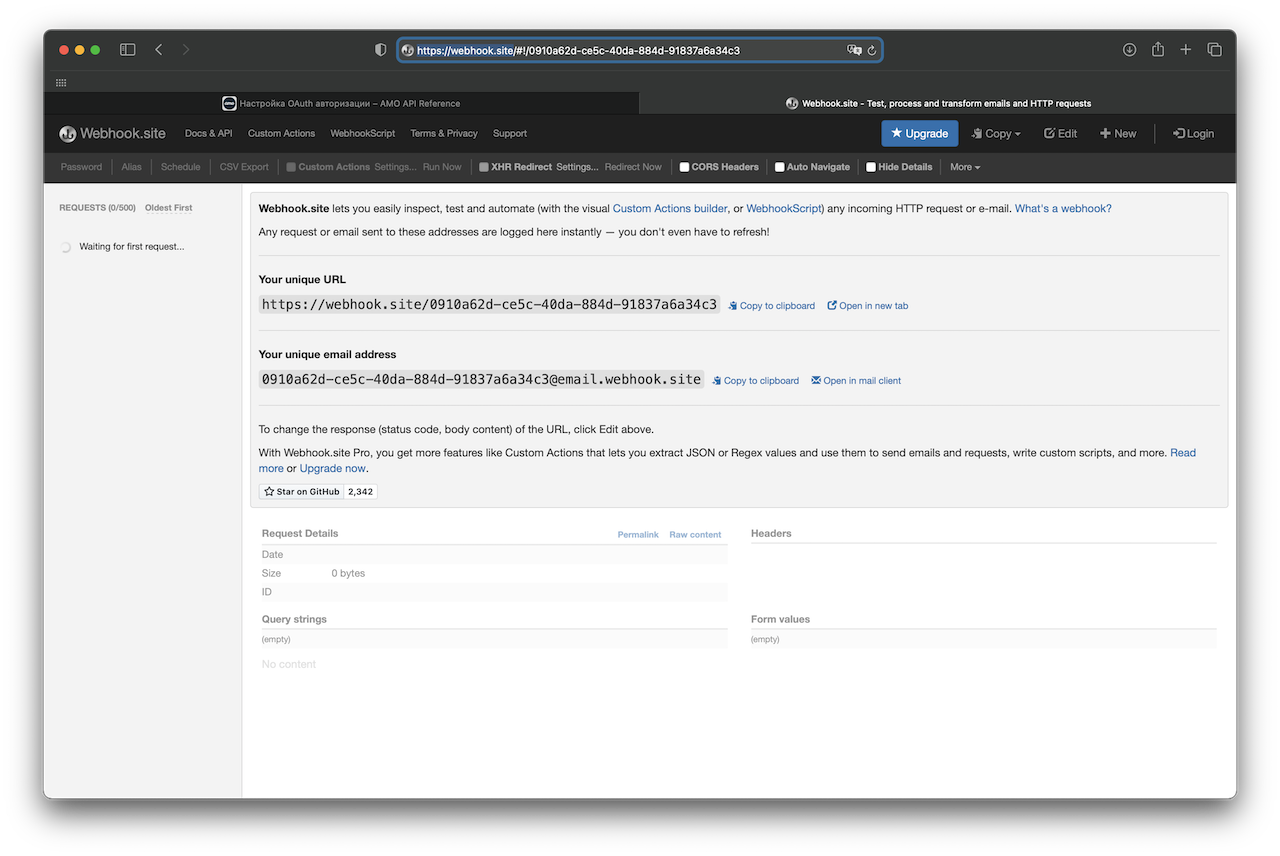Toggle the Auto Navigate checkbox
The width and height of the screenshot is (1280, 856).
pyautogui.click(x=780, y=167)
